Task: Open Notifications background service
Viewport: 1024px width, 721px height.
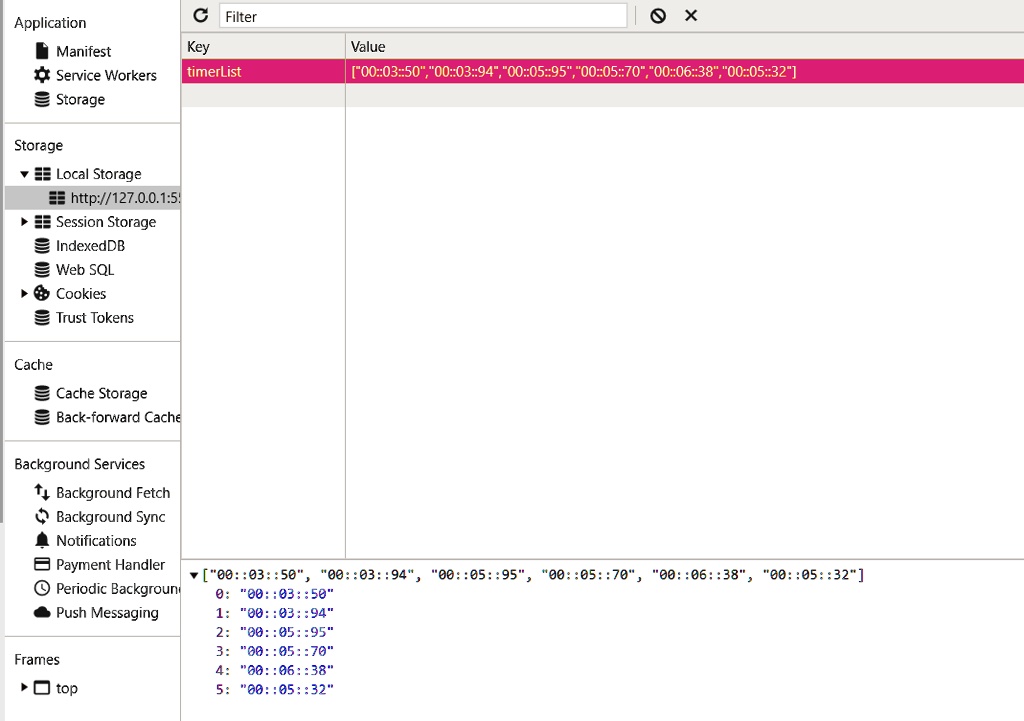Action: click(x=96, y=541)
